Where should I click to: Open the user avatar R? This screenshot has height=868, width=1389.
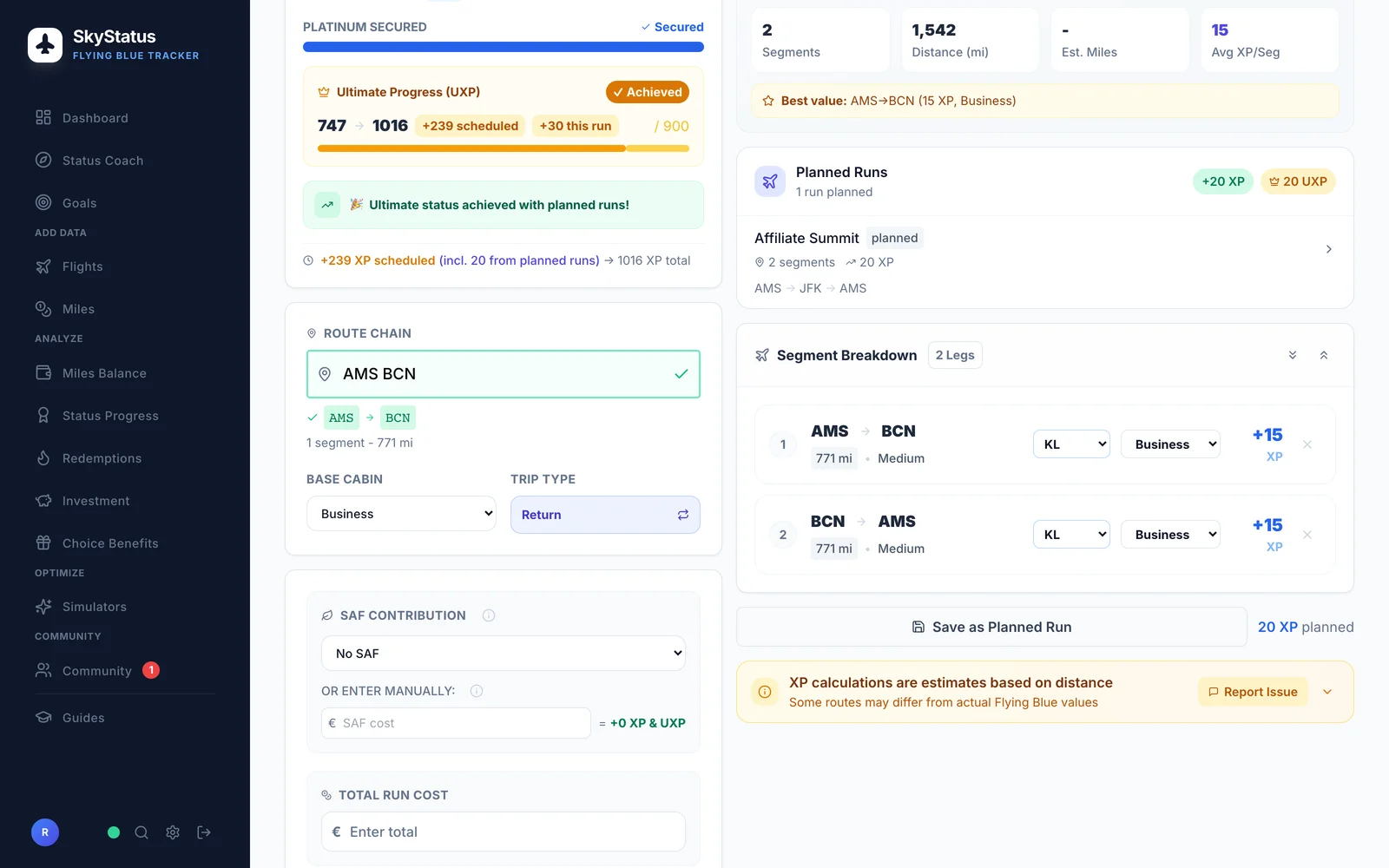click(45, 832)
